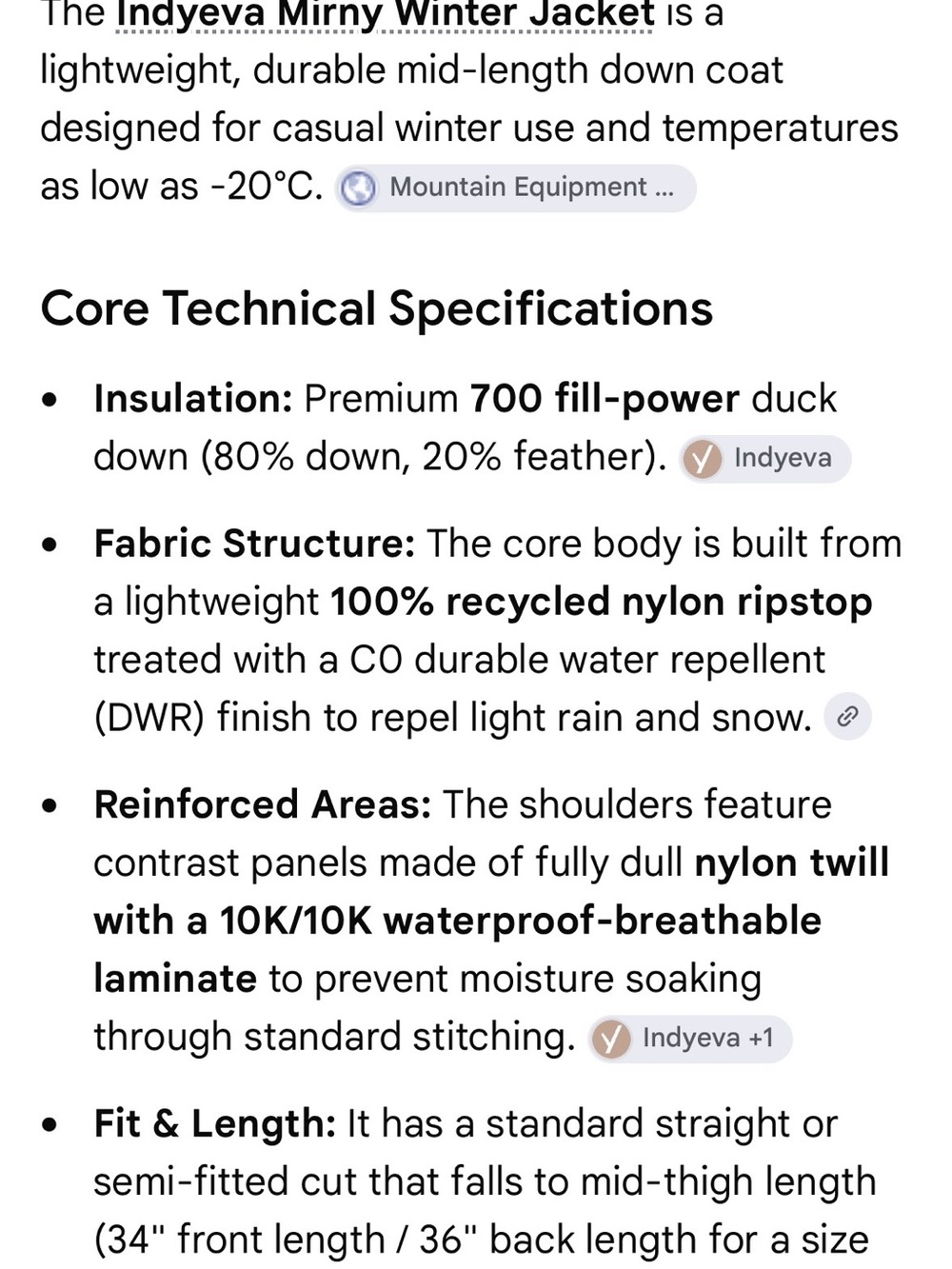This screenshot has height=1269, width=952.
Task: Open the Indyeva Mirny Winter Jacket underlined link
Action: point(386,15)
